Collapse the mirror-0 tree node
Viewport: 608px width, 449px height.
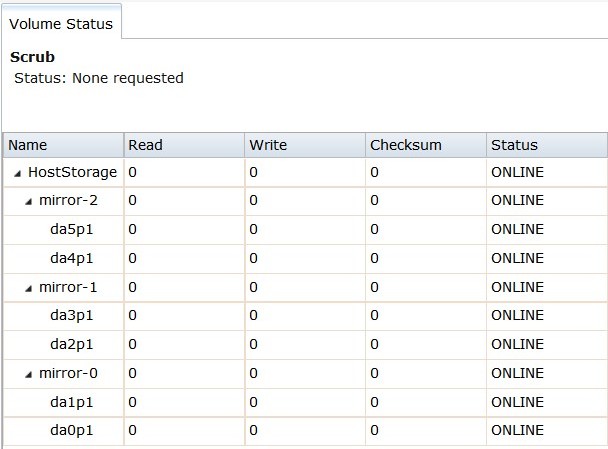(28, 375)
